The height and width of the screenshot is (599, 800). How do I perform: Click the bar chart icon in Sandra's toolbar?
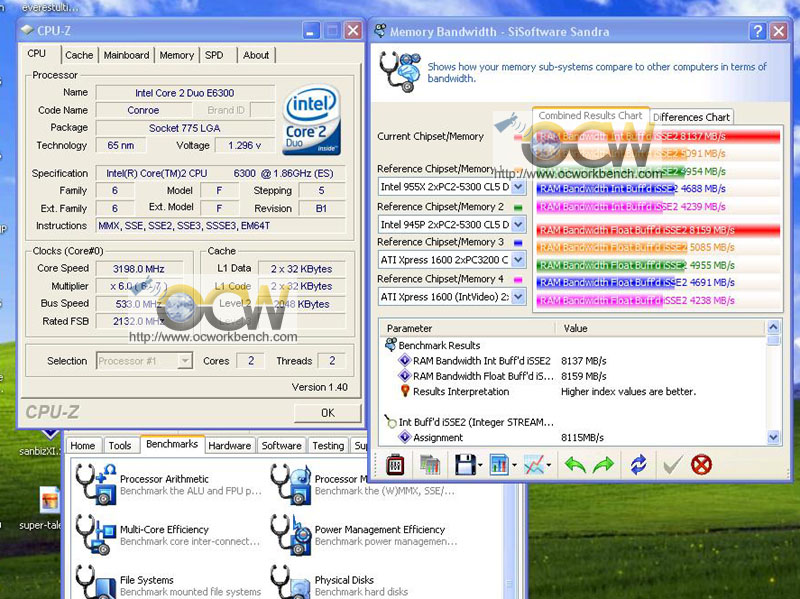pos(498,464)
